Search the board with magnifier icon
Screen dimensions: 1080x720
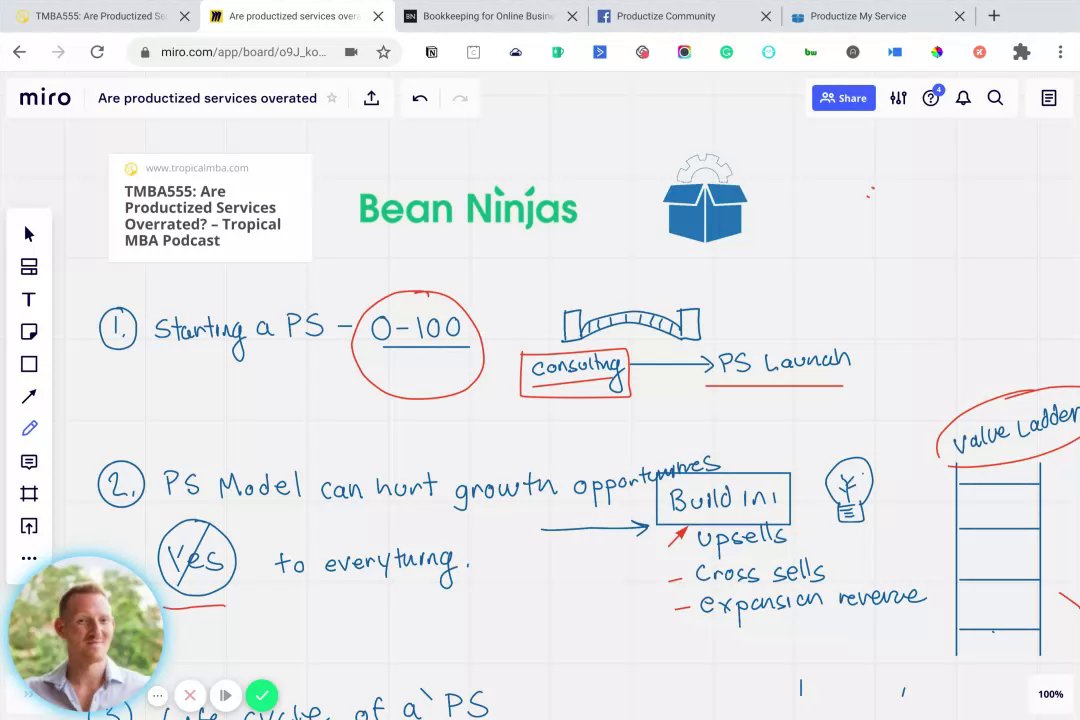tap(995, 98)
